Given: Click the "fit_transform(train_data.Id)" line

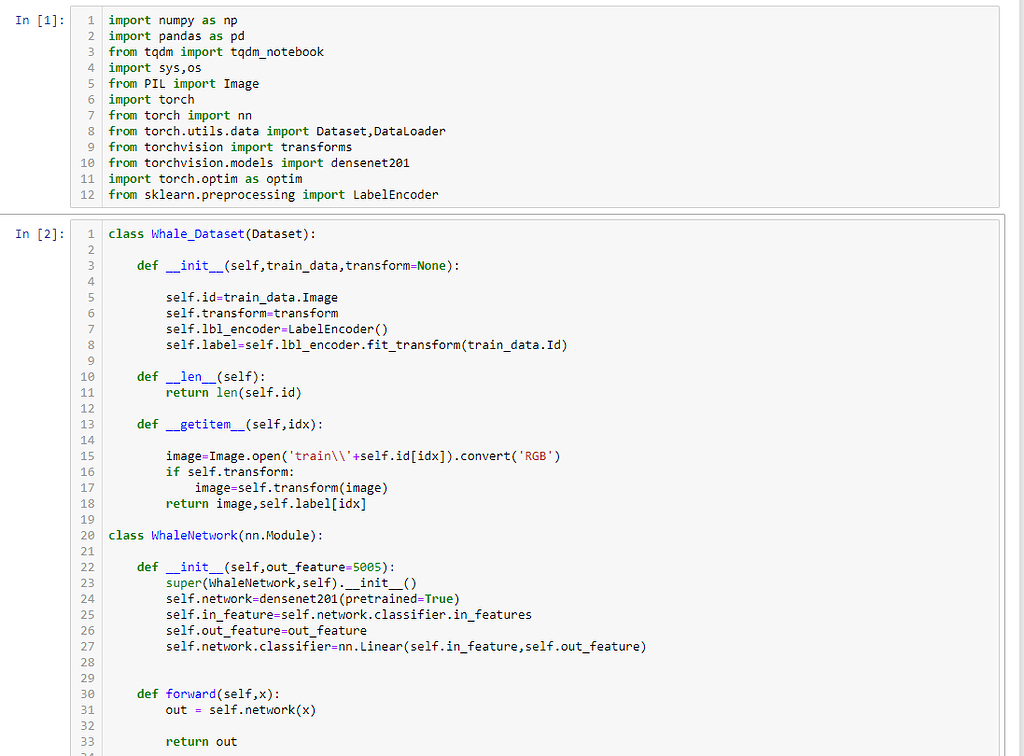Looking at the screenshot, I should (x=367, y=345).
